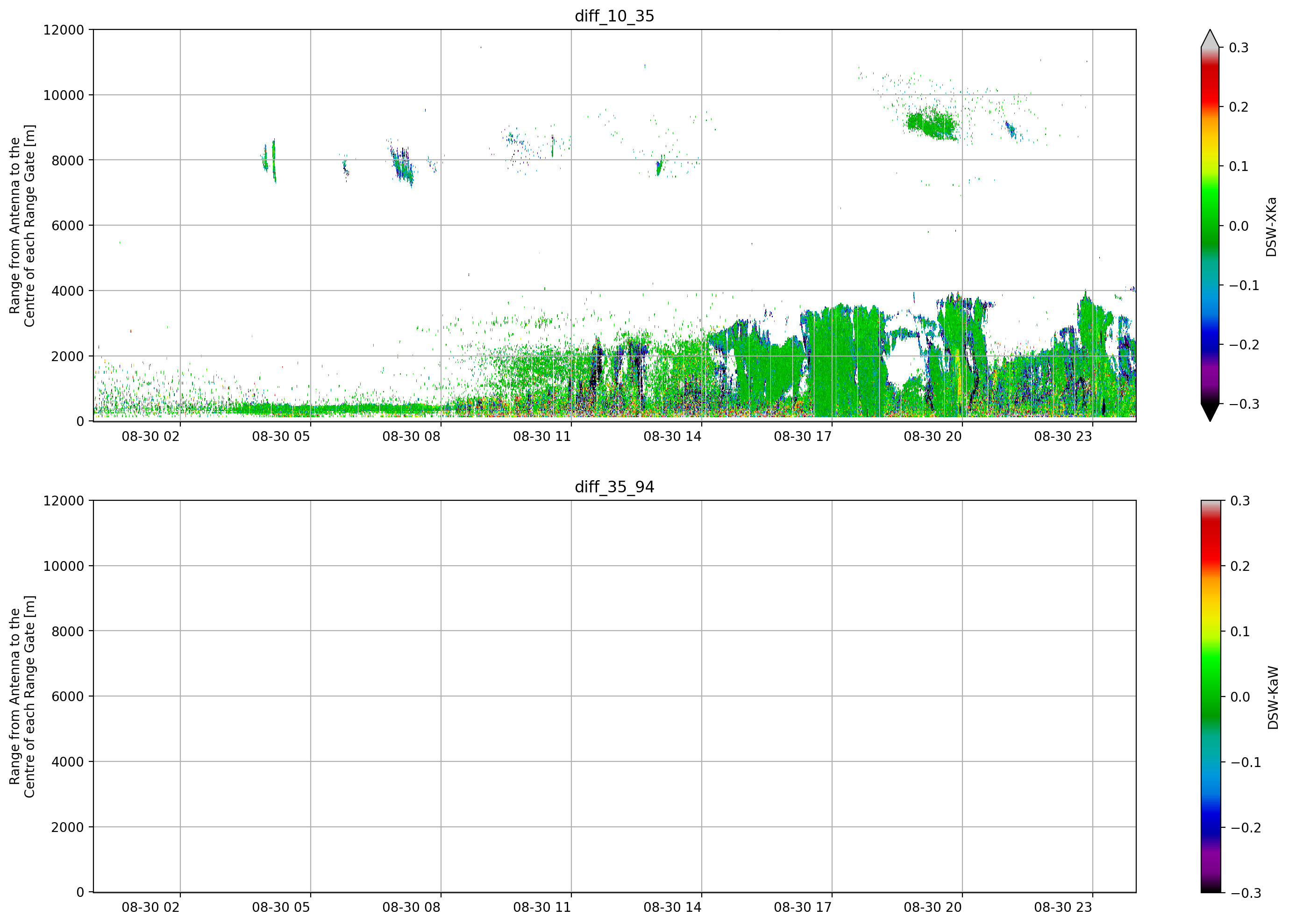The height and width of the screenshot is (924, 1289).
Task: Click the diff_10_35 plot title
Action: 614,16
